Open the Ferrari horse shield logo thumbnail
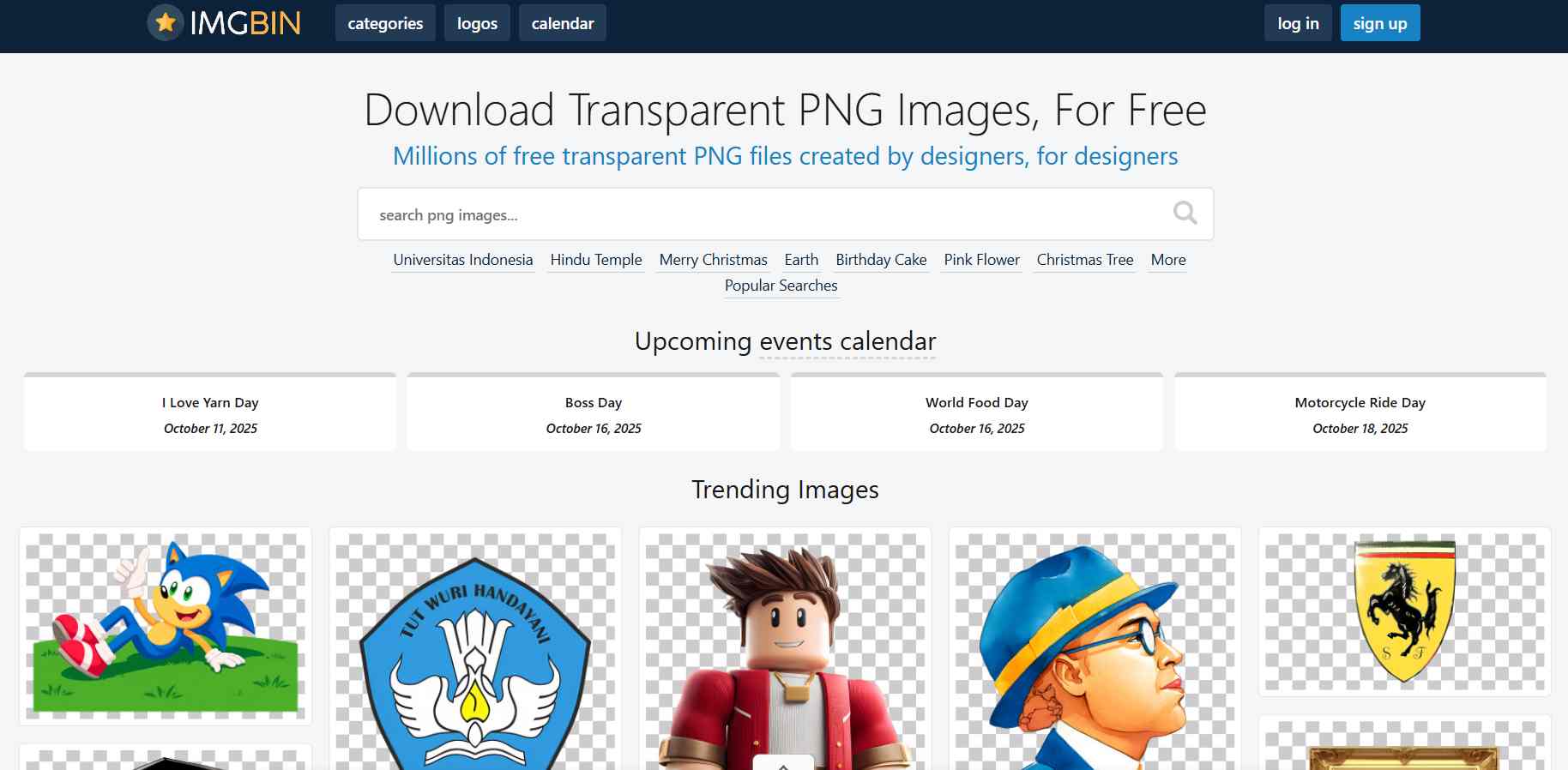Screen dimensions: 1568x770 pos(1404,611)
